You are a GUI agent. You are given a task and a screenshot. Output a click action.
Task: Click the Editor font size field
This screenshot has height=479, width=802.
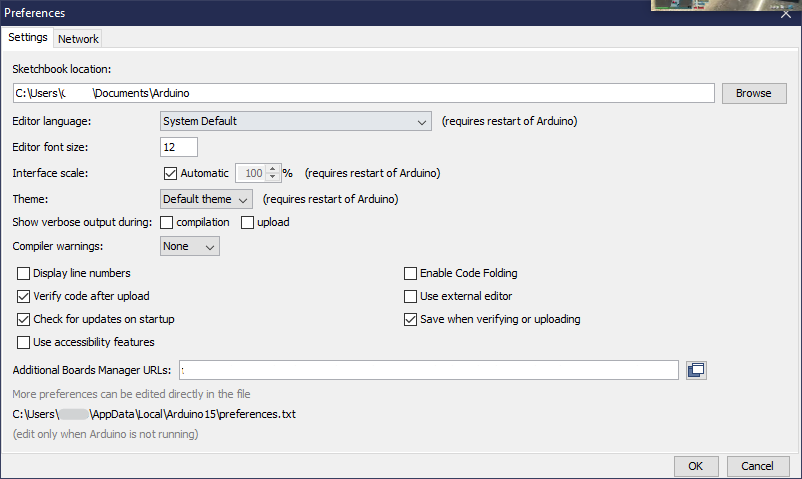pyautogui.click(x=179, y=147)
